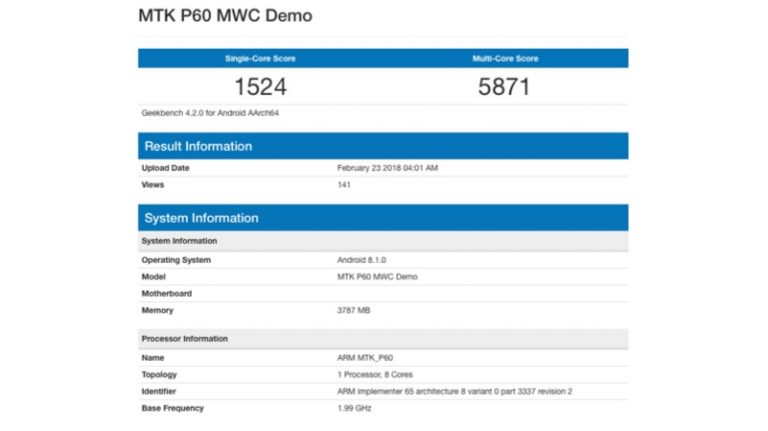768x431 pixels.
Task: Select the Multi-Core Score header
Action: (x=505, y=59)
